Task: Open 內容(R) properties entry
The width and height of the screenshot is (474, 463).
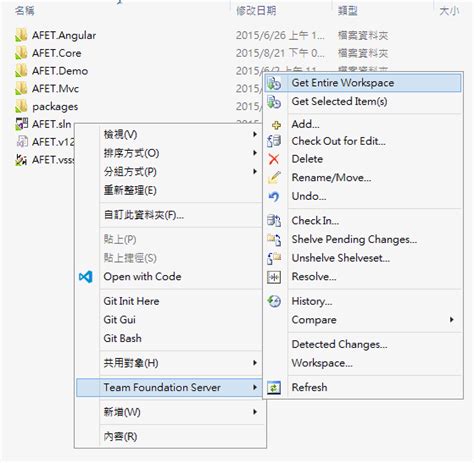Action: pos(120,436)
